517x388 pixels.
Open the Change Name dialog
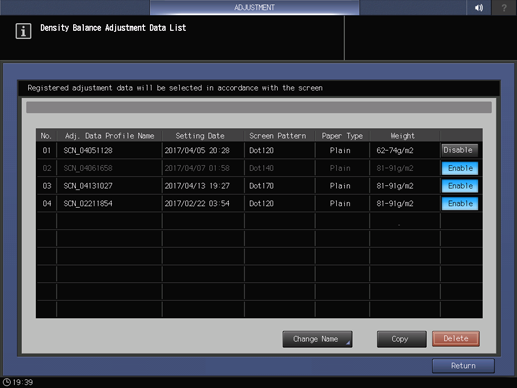(x=317, y=339)
